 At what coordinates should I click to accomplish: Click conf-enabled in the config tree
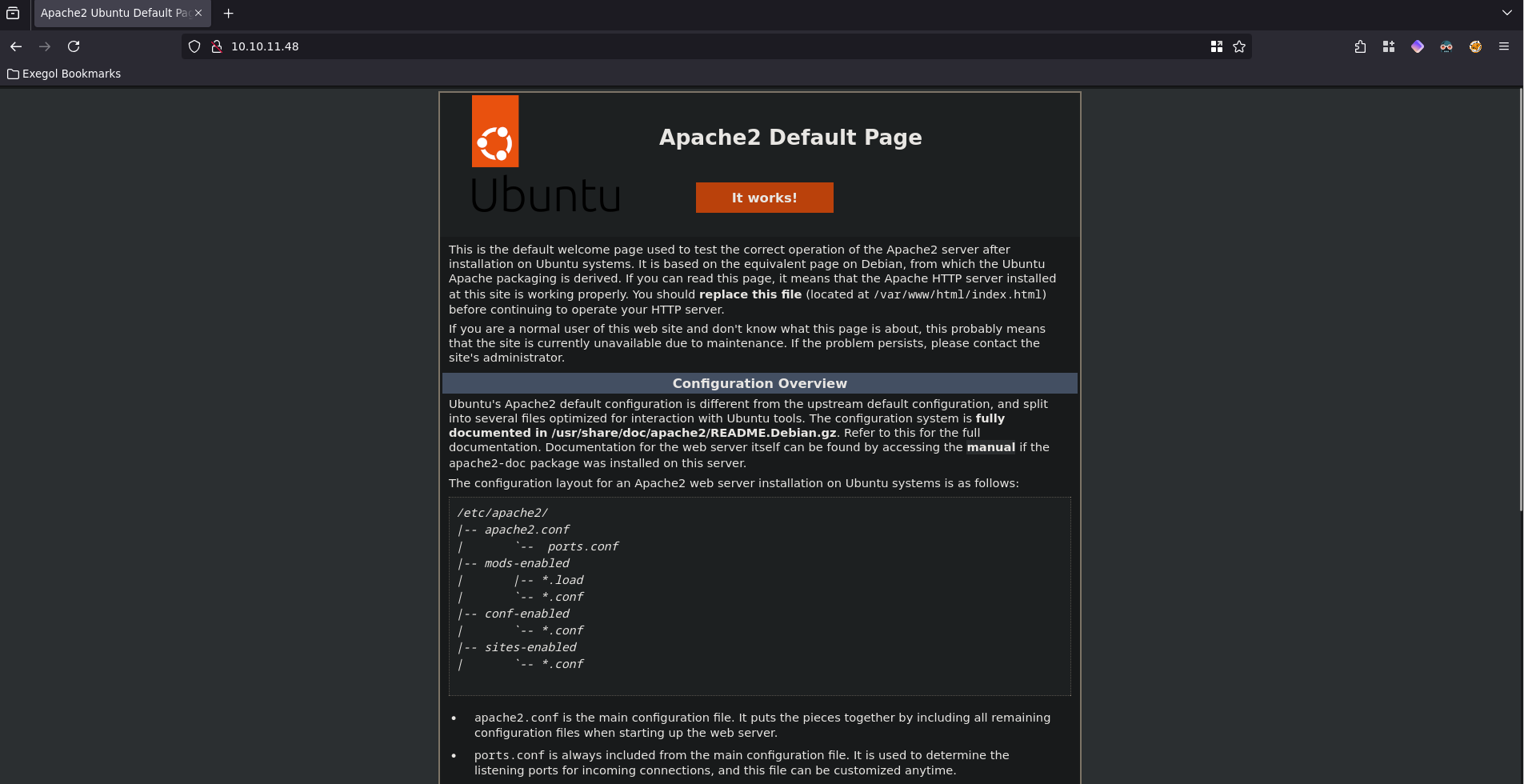point(526,614)
